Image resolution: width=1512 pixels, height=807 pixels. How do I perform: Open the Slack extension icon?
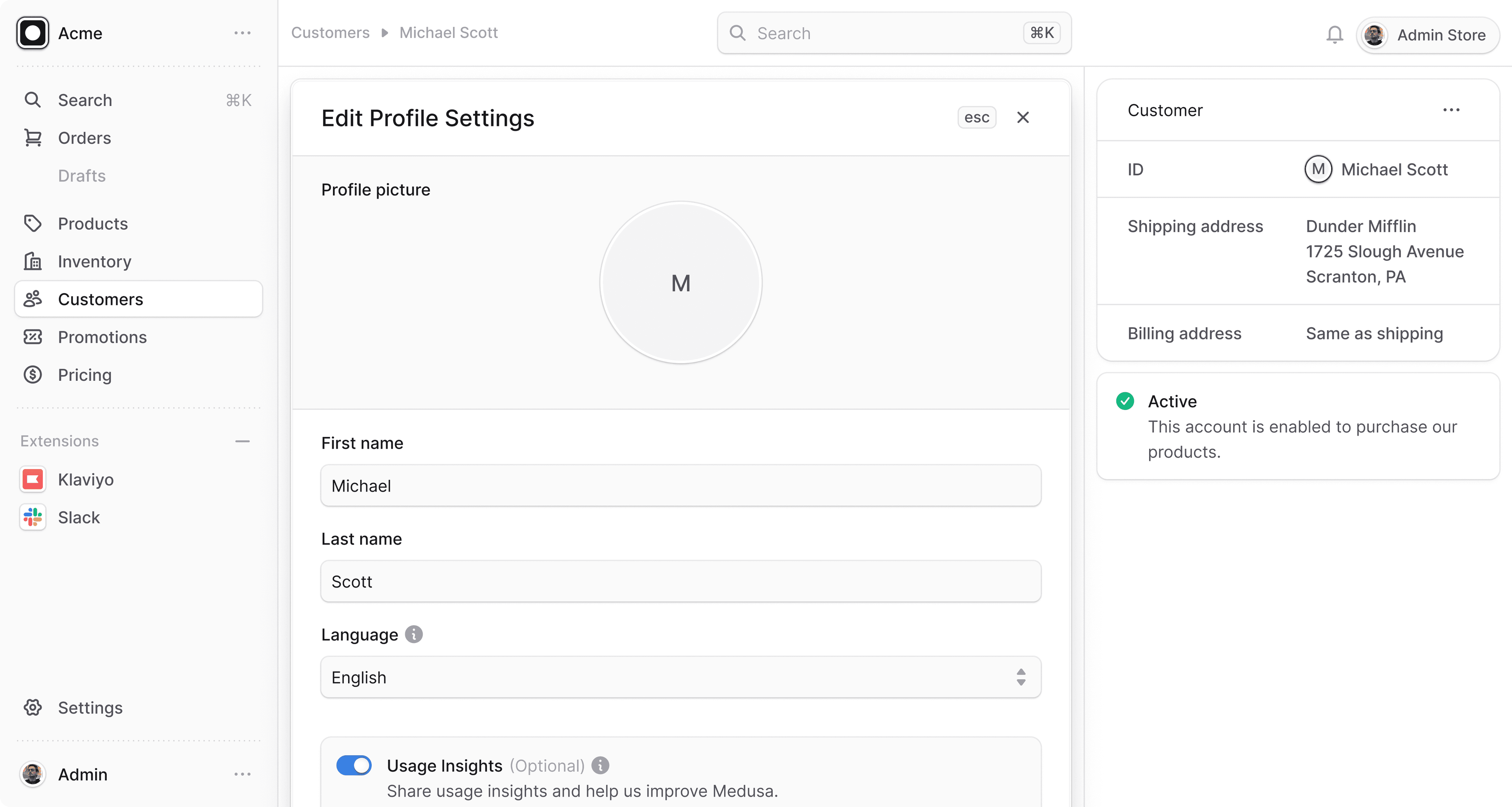pos(33,517)
